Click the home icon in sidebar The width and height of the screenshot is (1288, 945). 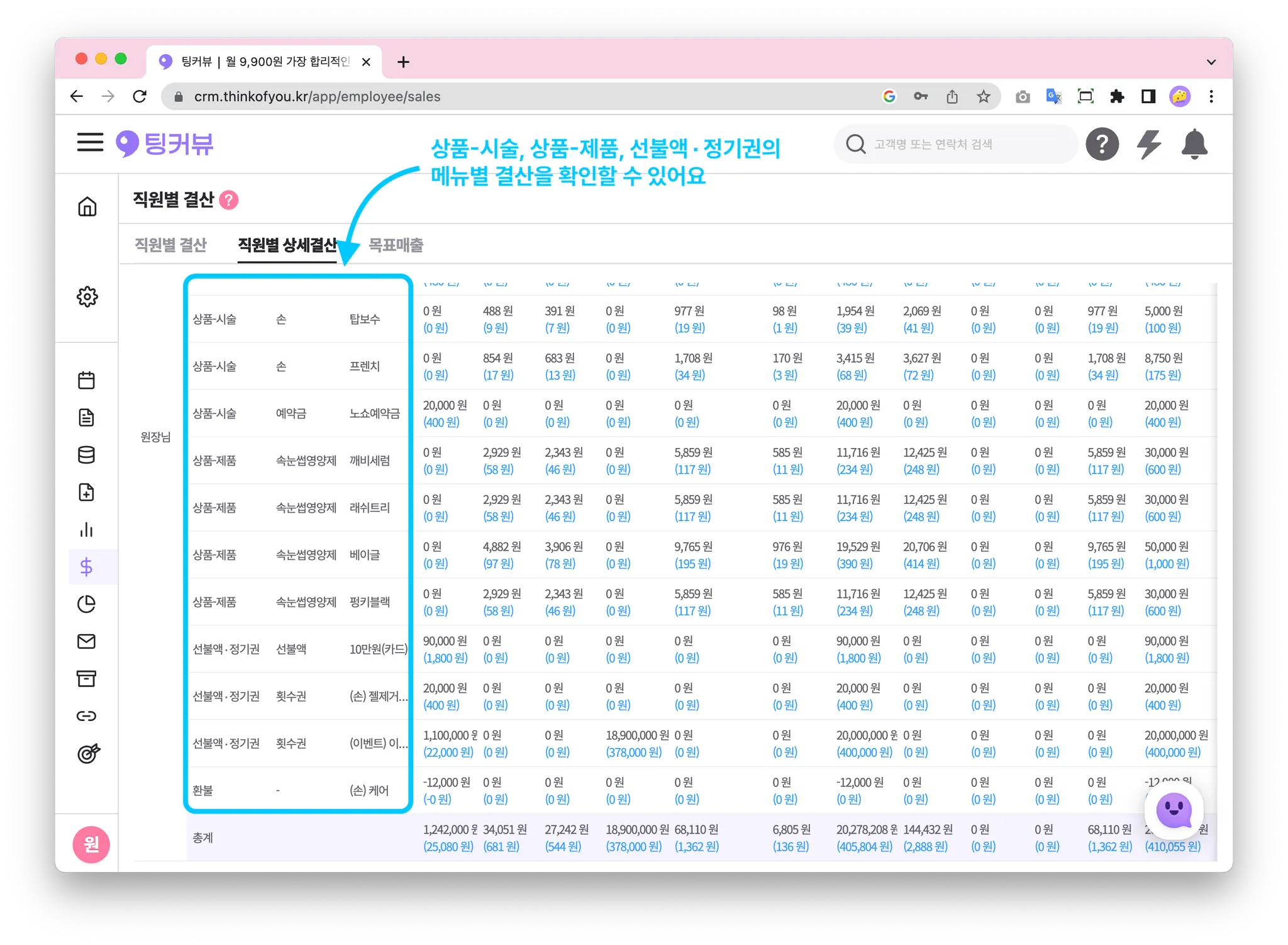87,206
